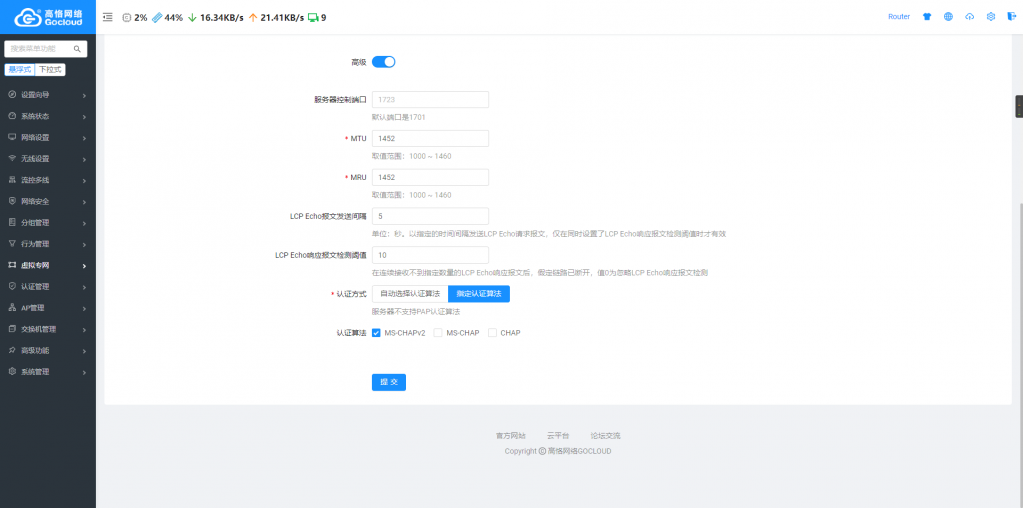1023x508 pixels.
Task: Click the CPU usage icon showing 2%
Action: (x=127, y=18)
